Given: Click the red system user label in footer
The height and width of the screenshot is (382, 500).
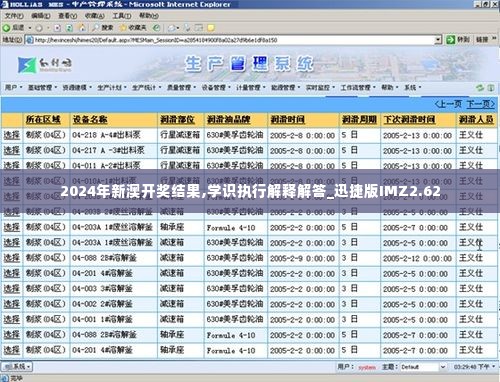Looking at the screenshot, I should (367, 367).
